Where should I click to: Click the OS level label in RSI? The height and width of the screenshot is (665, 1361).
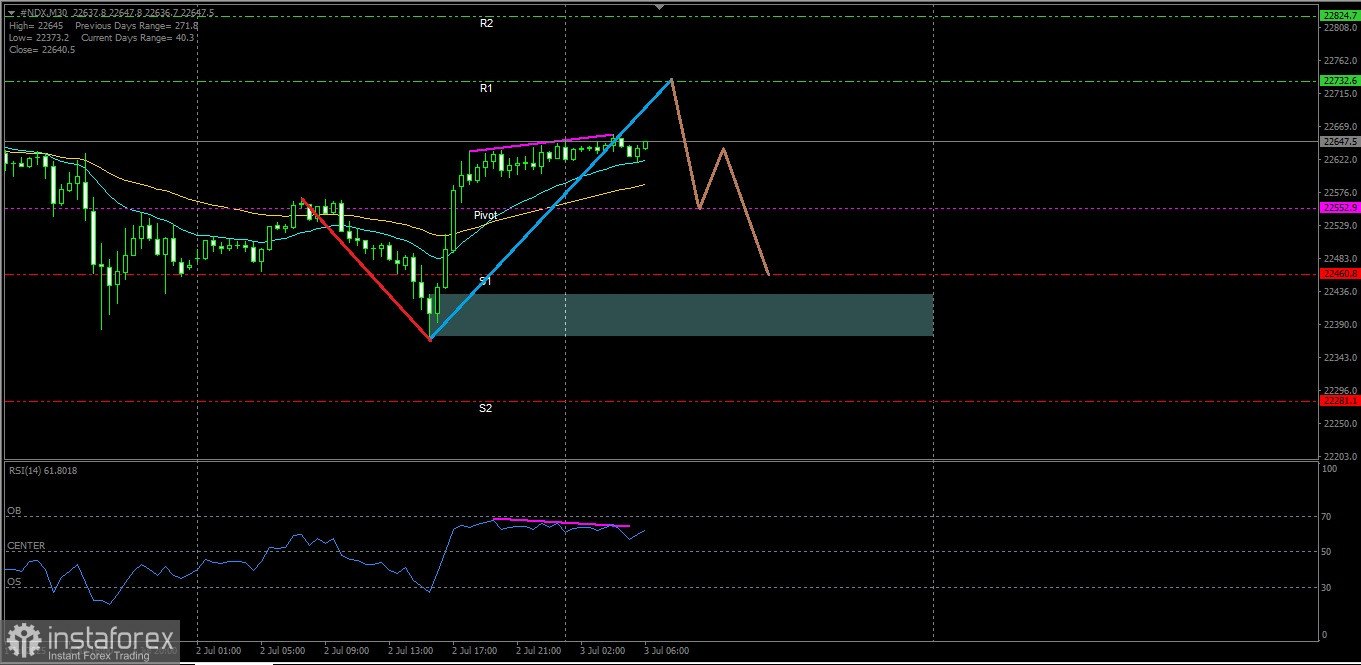pyautogui.click(x=14, y=580)
